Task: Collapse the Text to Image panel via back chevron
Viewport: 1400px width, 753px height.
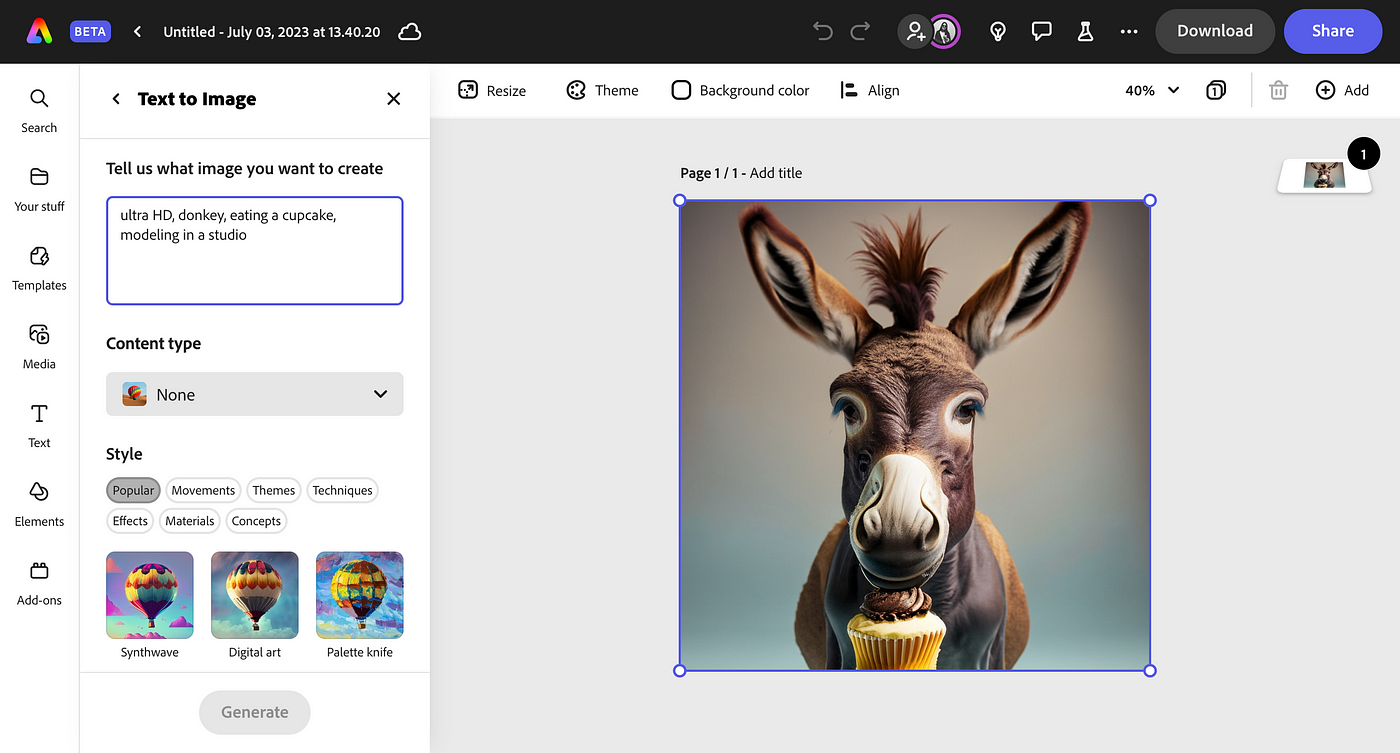Action: [x=115, y=99]
